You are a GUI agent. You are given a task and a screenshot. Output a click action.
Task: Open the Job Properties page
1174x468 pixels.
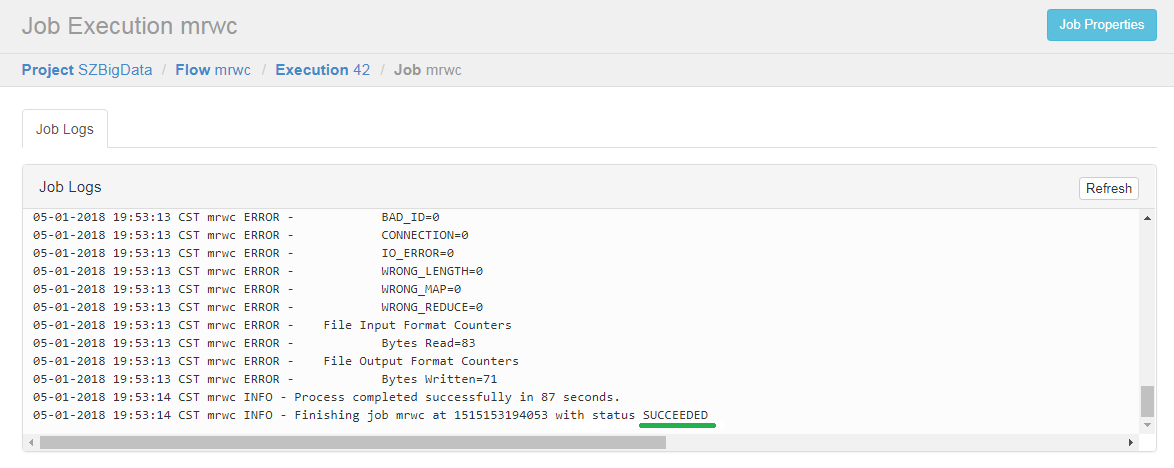[x=1101, y=25]
